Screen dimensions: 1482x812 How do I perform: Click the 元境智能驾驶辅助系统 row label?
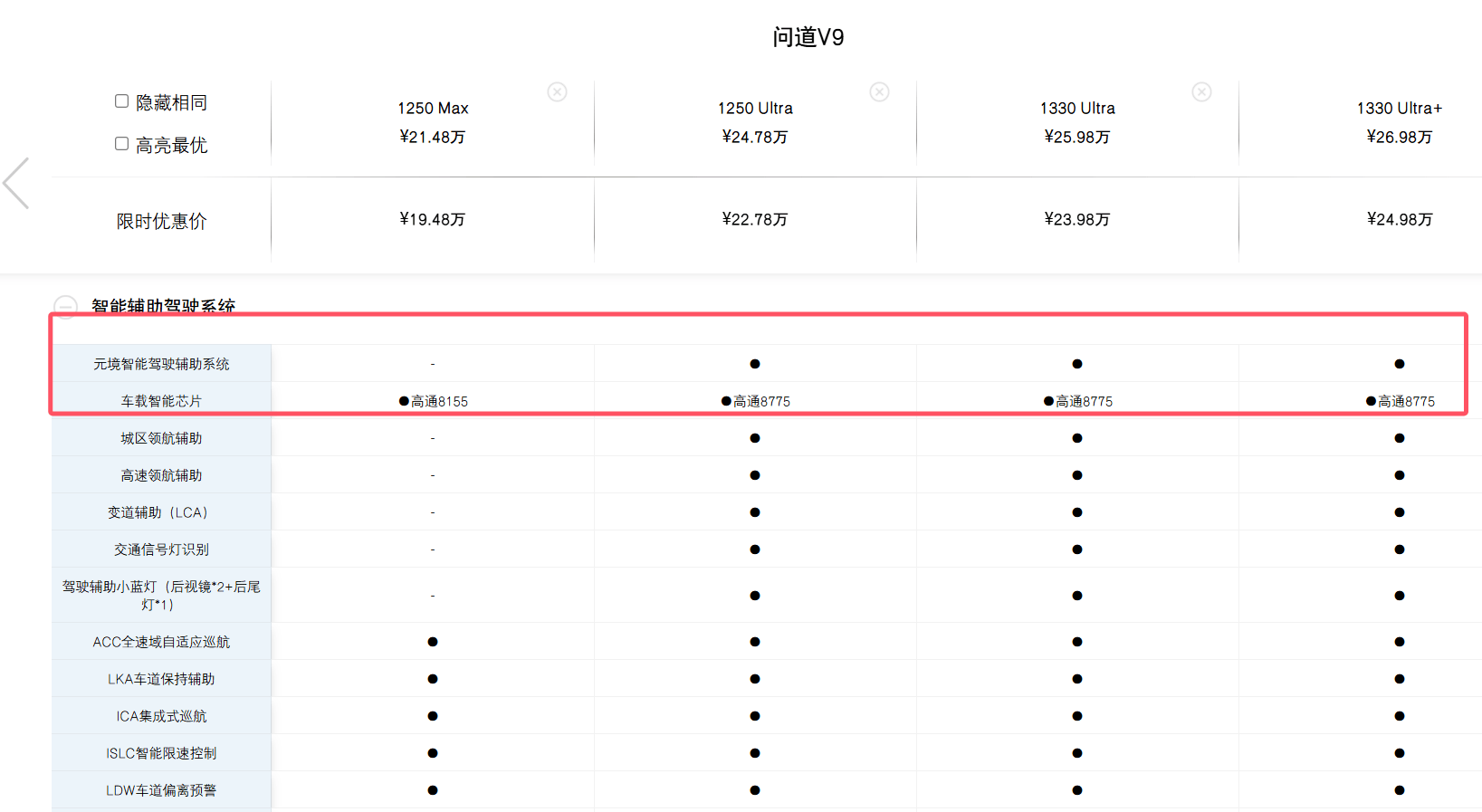pos(161,364)
